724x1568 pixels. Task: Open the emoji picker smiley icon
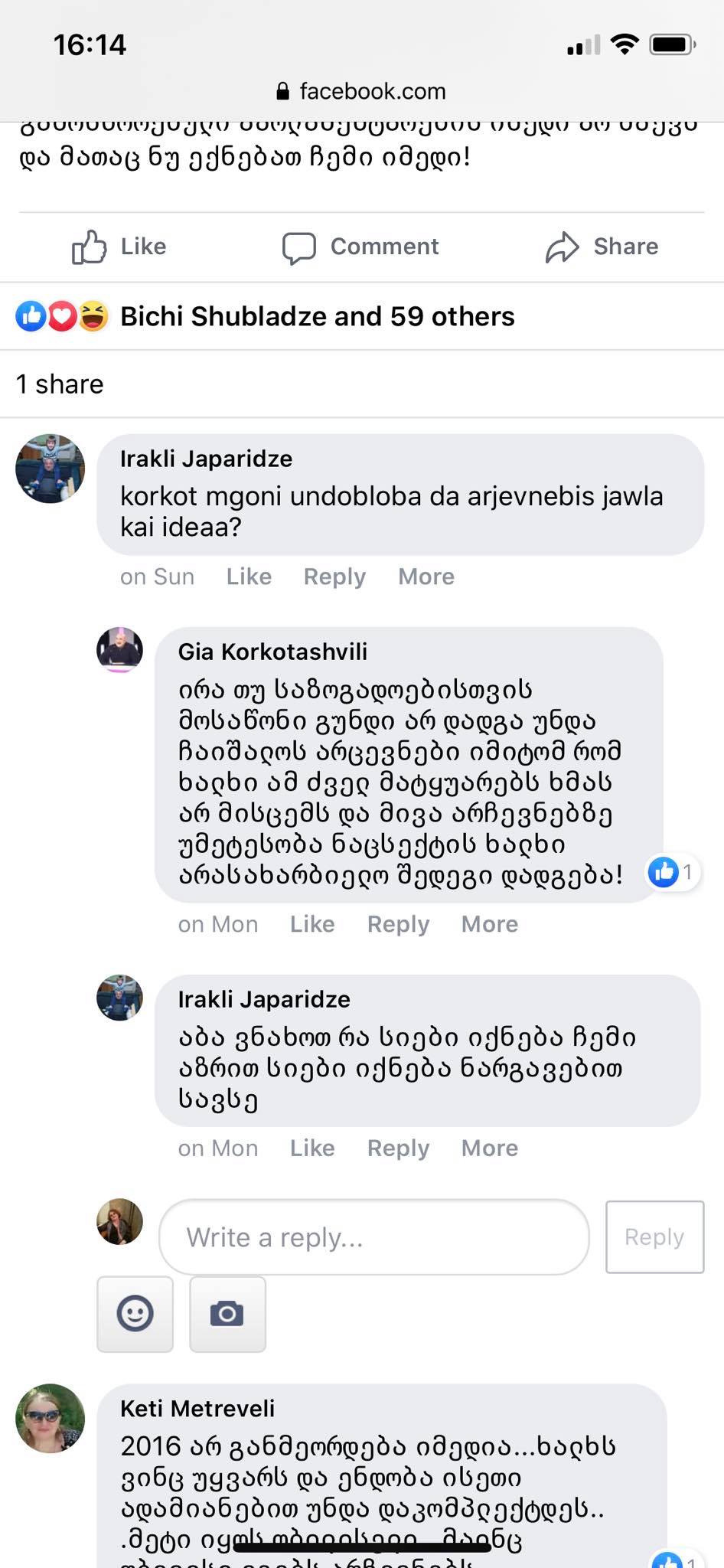pyautogui.click(x=135, y=1314)
